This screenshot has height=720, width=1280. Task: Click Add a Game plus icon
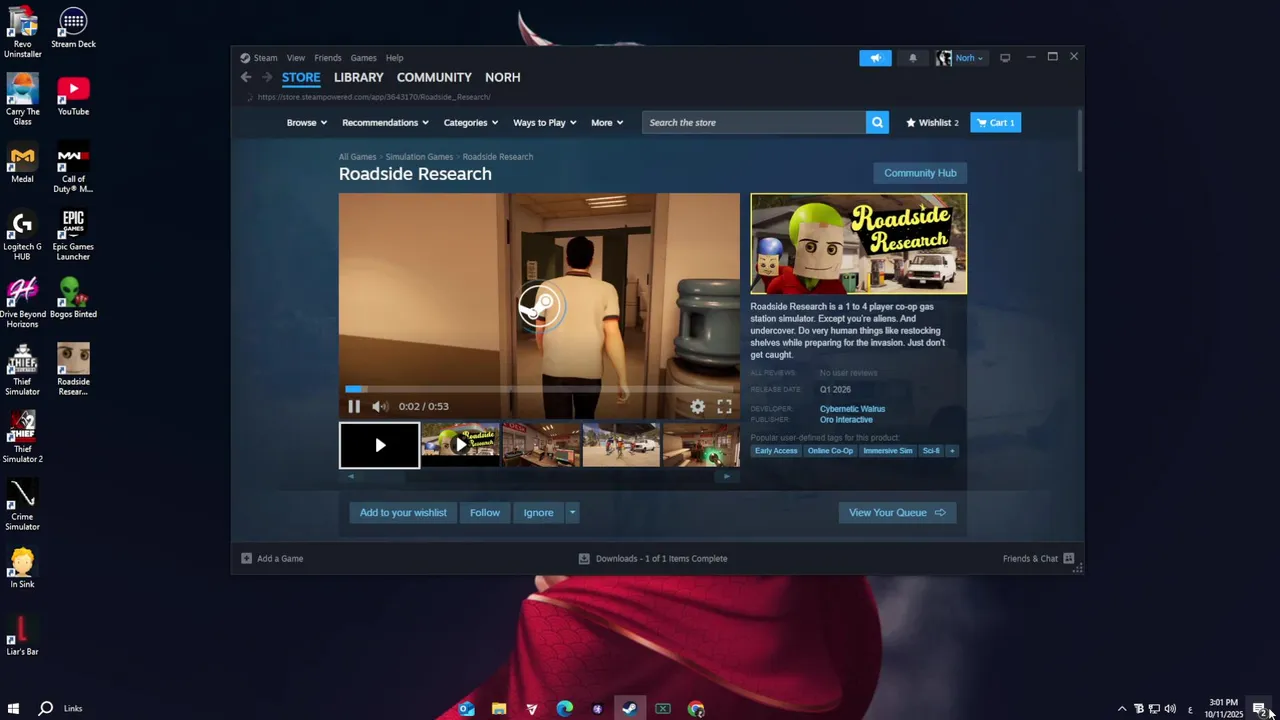[x=247, y=559]
